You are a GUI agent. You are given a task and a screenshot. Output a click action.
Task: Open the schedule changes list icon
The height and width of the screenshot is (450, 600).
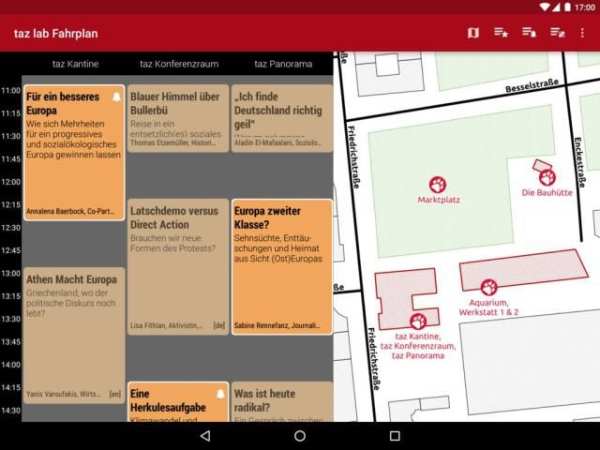(x=558, y=33)
